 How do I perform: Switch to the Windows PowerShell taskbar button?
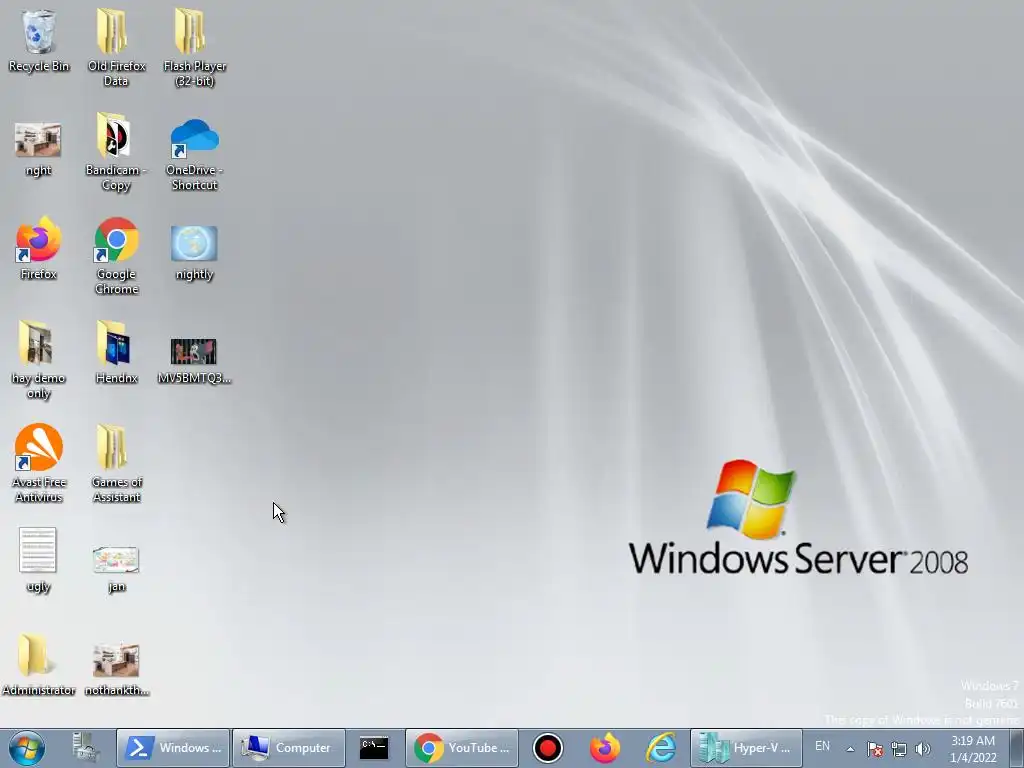[x=173, y=748]
